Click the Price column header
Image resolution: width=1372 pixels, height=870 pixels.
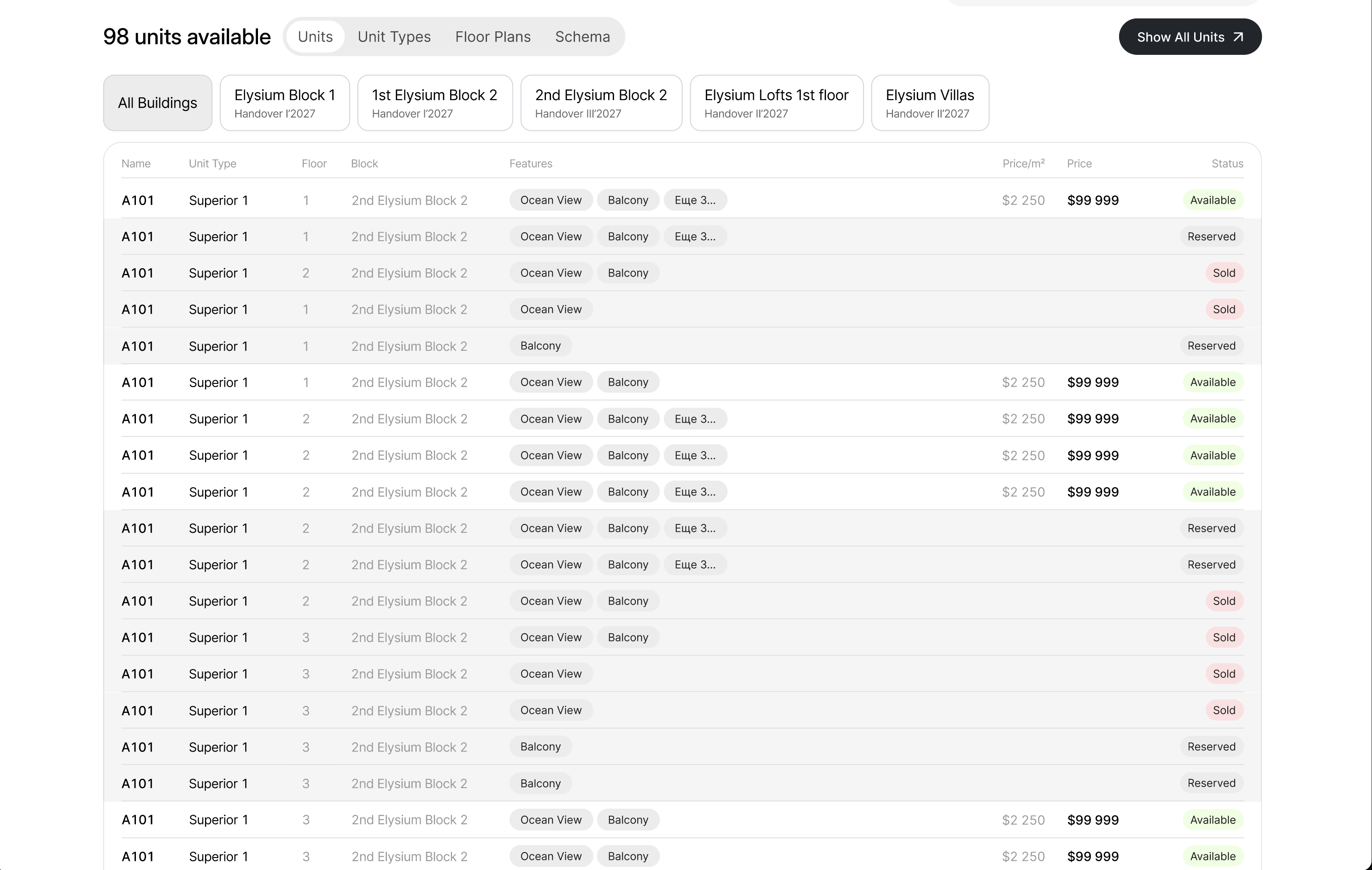(x=1079, y=164)
